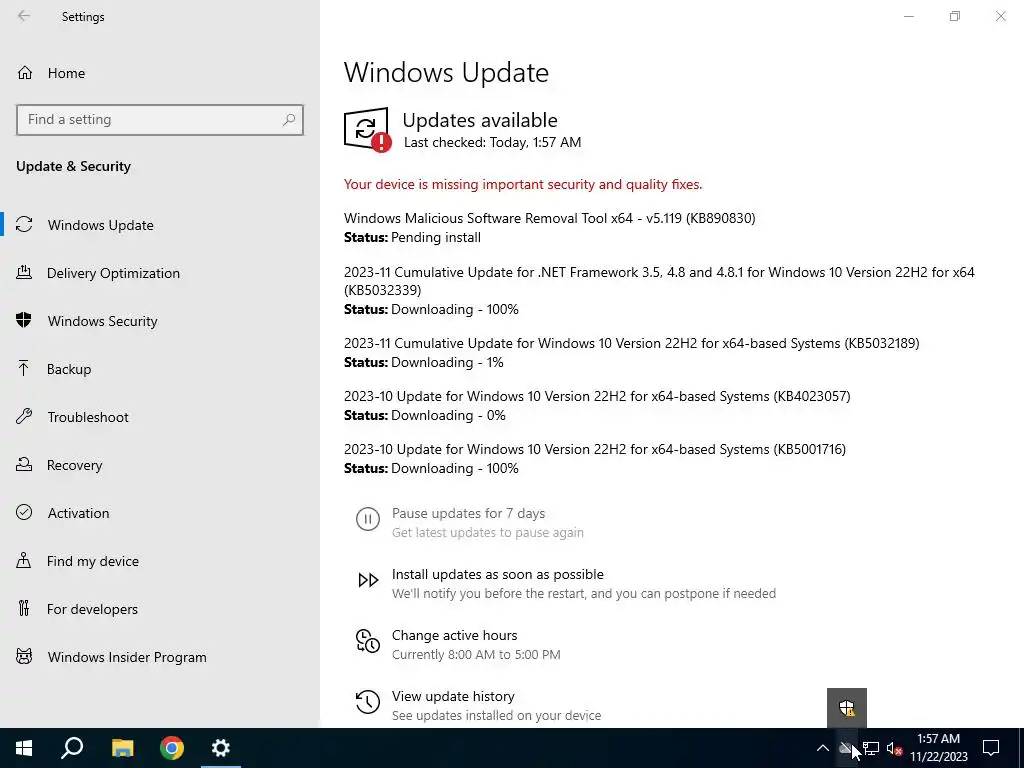This screenshot has height=768, width=1024.
Task: Open the Windows Start menu
Action: point(24,748)
